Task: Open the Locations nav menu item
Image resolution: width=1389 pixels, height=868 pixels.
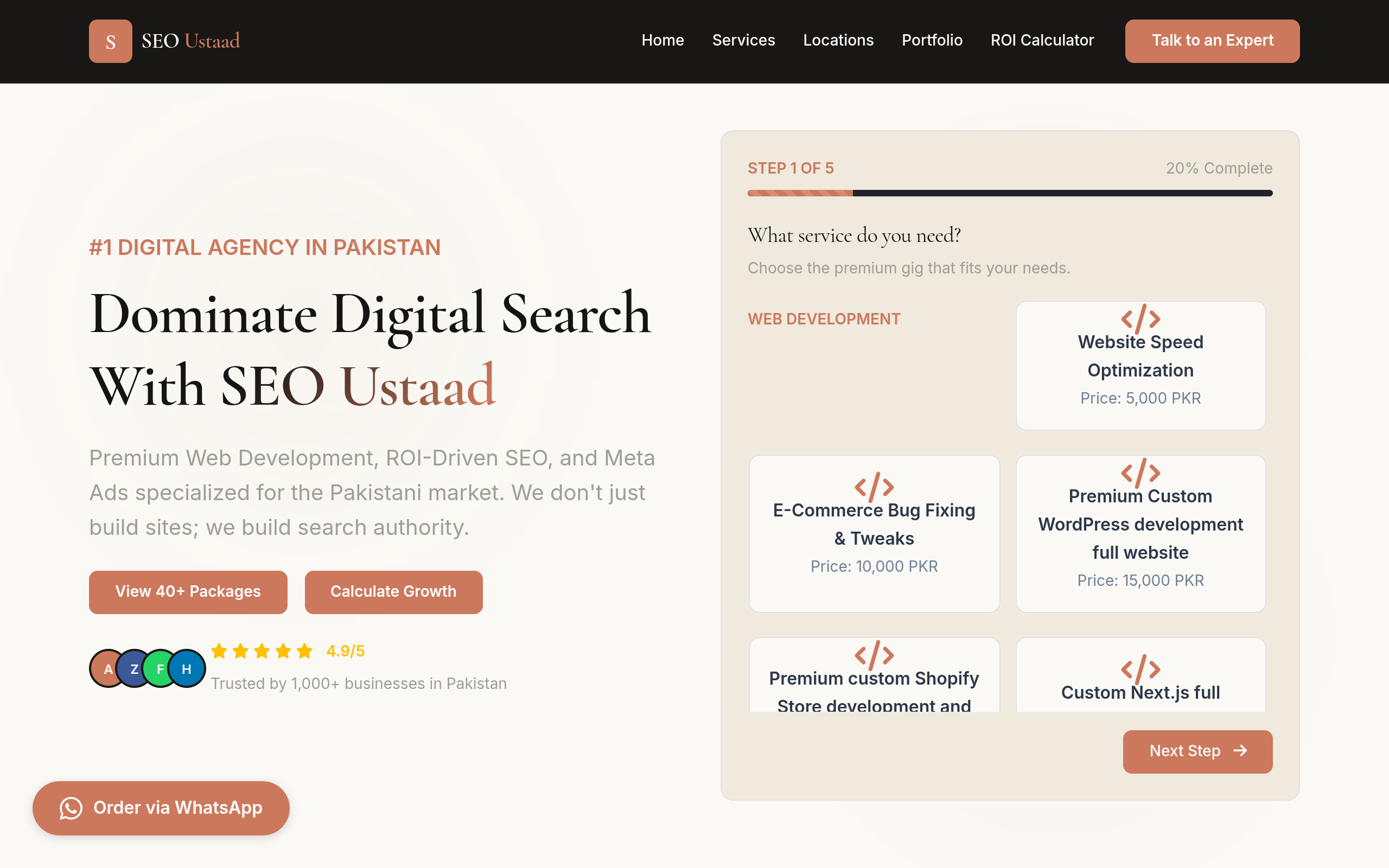Action: coord(838,40)
